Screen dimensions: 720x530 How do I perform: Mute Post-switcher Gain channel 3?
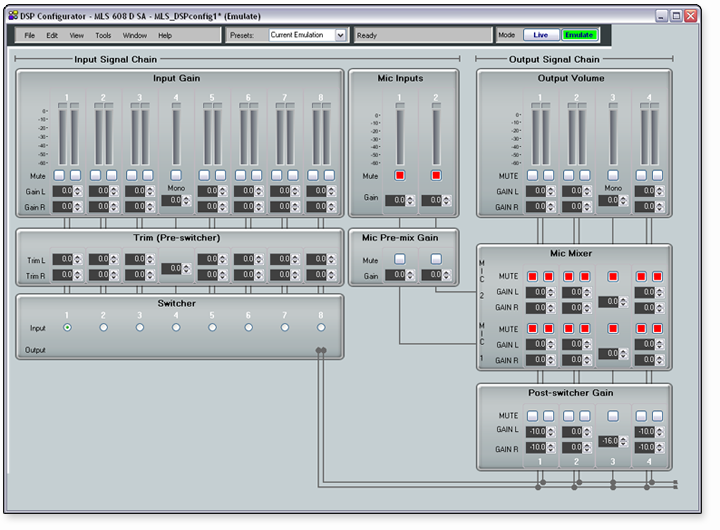[x=613, y=415]
